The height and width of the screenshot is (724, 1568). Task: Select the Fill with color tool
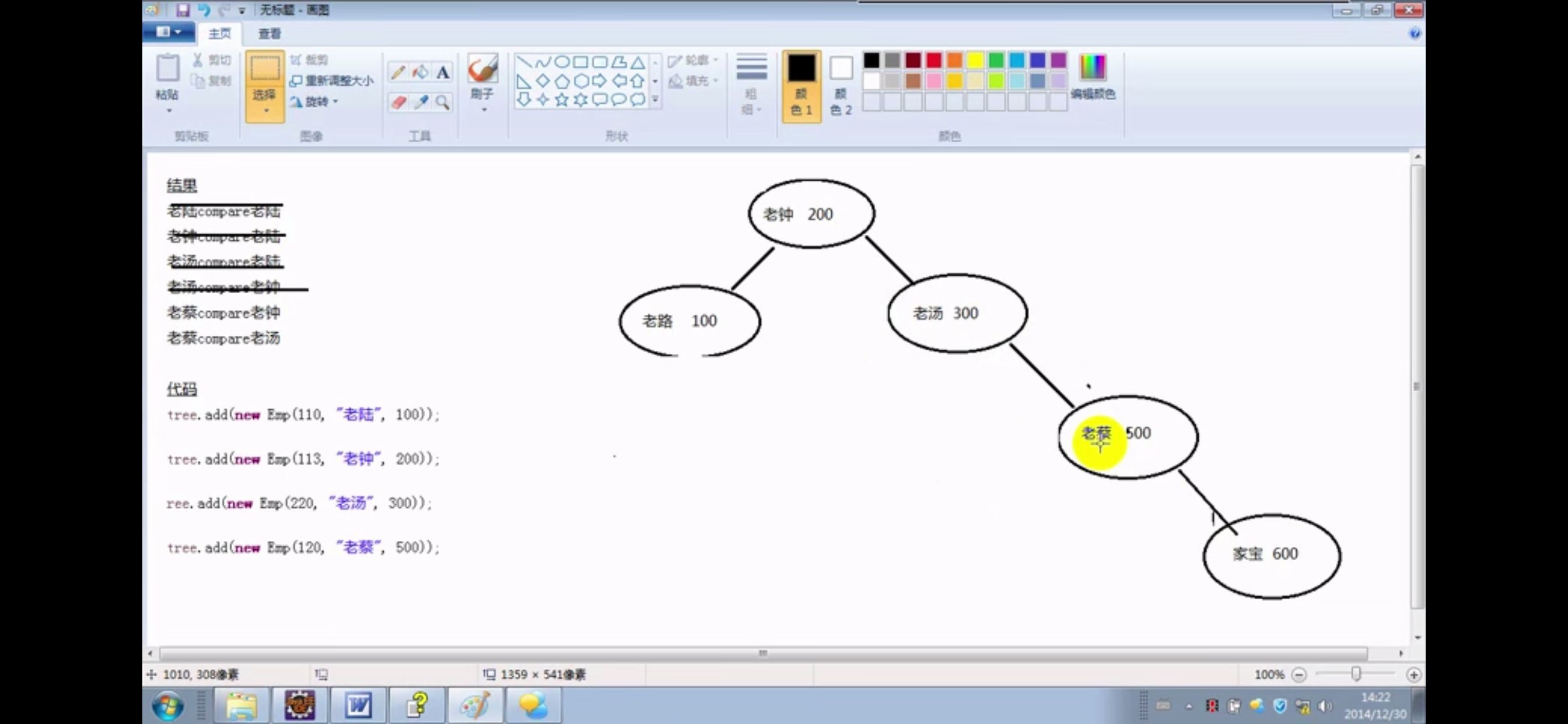pyautogui.click(x=420, y=71)
